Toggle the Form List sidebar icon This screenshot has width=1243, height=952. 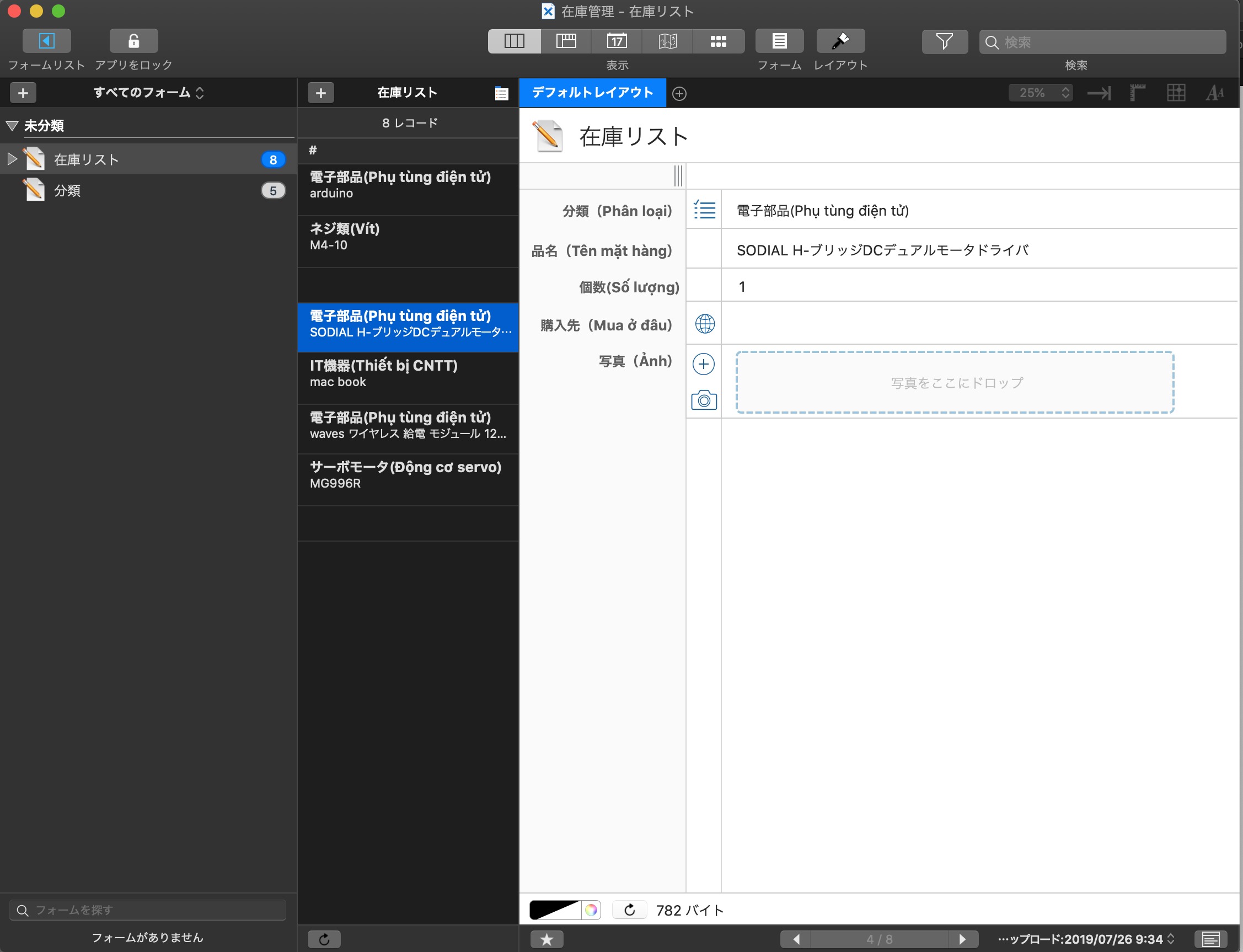click(x=46, y=41)
